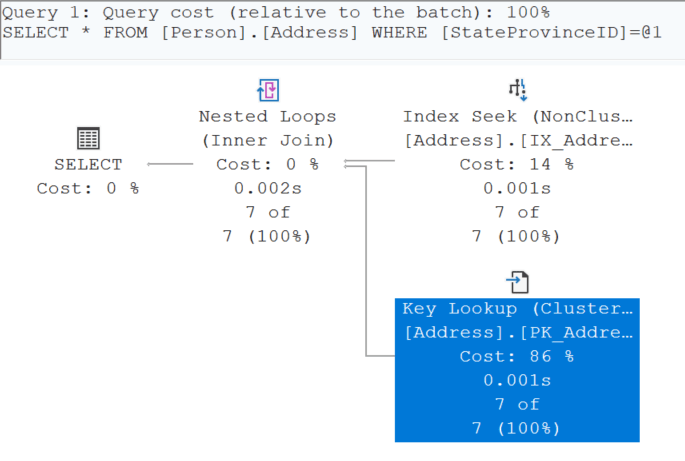Screen dimensions: 685x461
Task: Click the Nested Loops title text
Action: (267, 117)
